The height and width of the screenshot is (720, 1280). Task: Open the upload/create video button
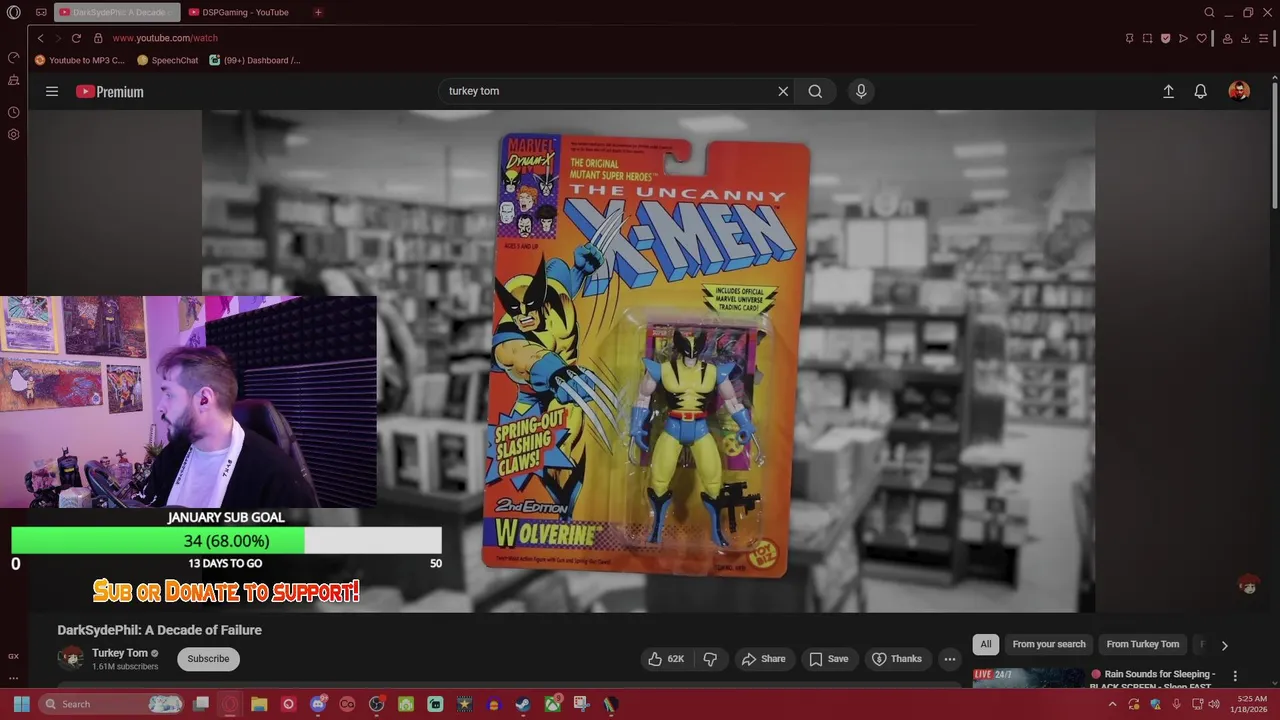pos(1168,91)
